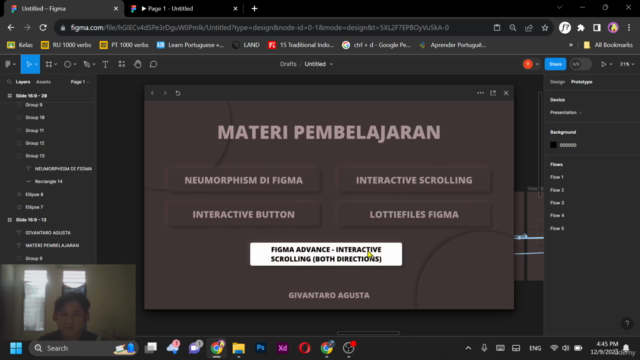Click INTERACTIVE BUTTON in preview

pos(244,214)
